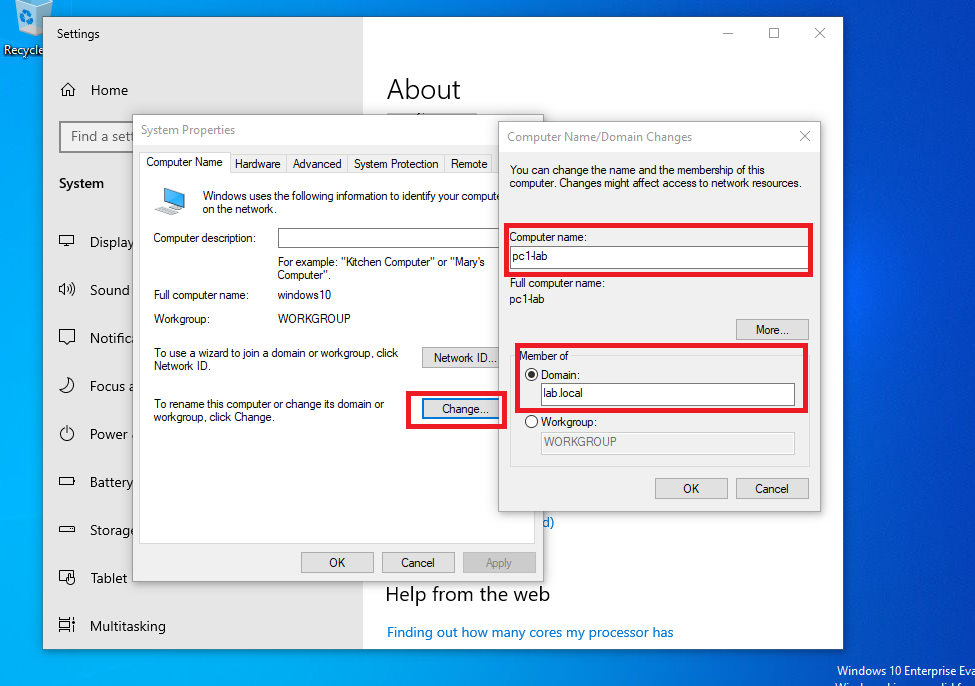
Task: Click the Tablet icon in sidebar
Action: tap(68, 578)
